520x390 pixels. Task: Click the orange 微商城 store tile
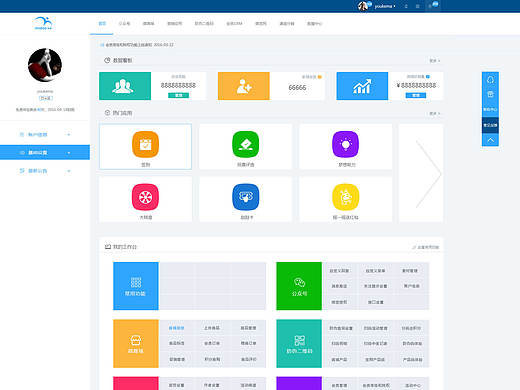point(136,344)
